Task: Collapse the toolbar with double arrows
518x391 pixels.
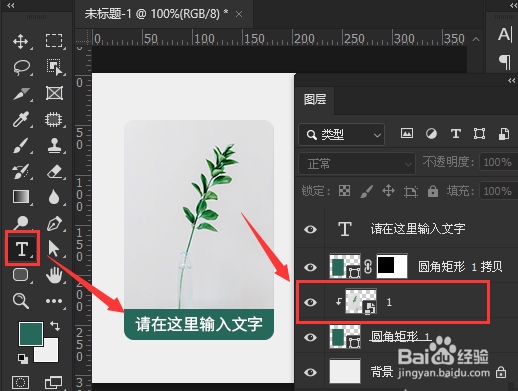Action: [11, 5]
